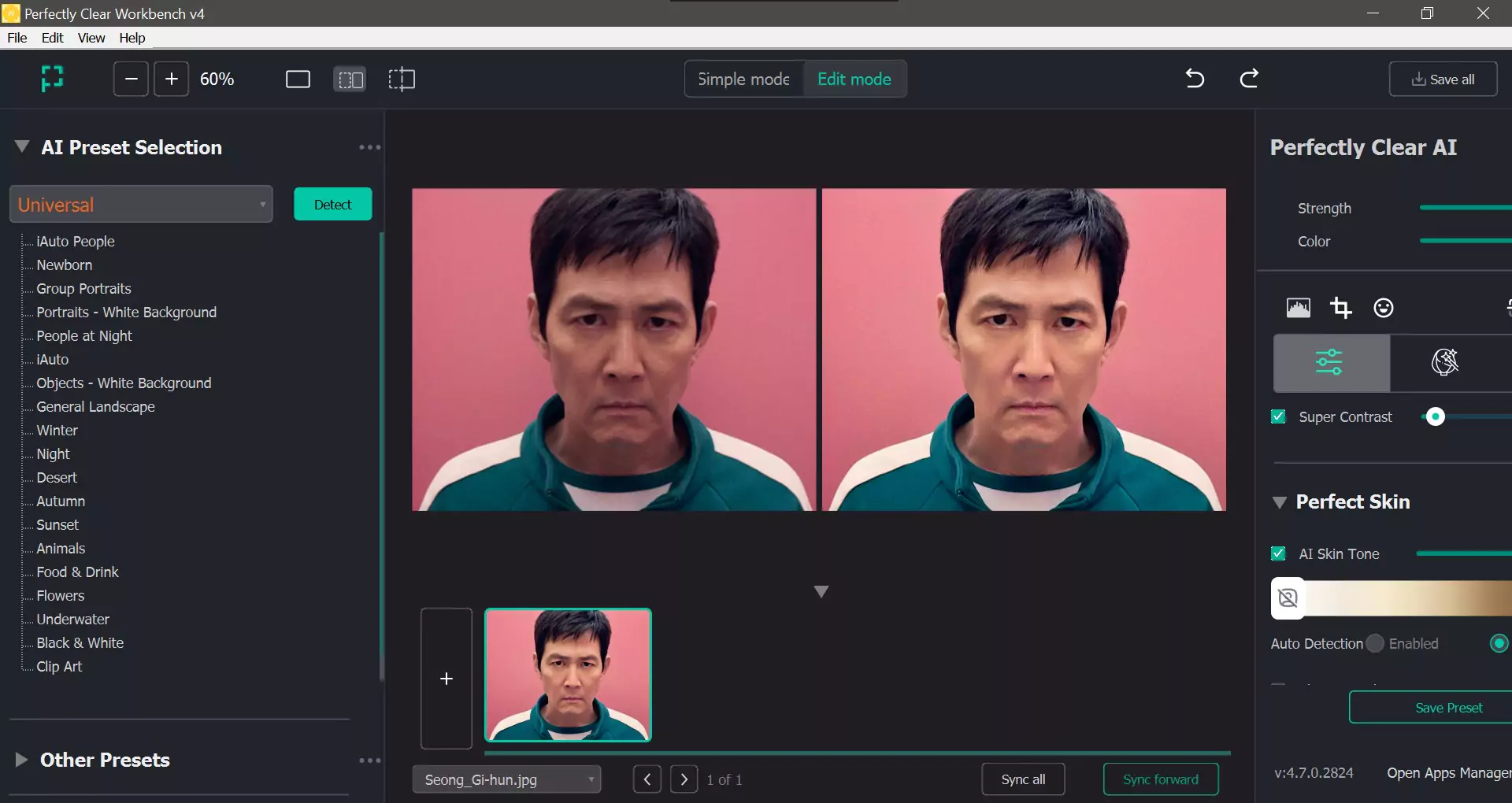Select the Clip Art preset
This screenshot has width=1512, height=803.
click(58, 667)
